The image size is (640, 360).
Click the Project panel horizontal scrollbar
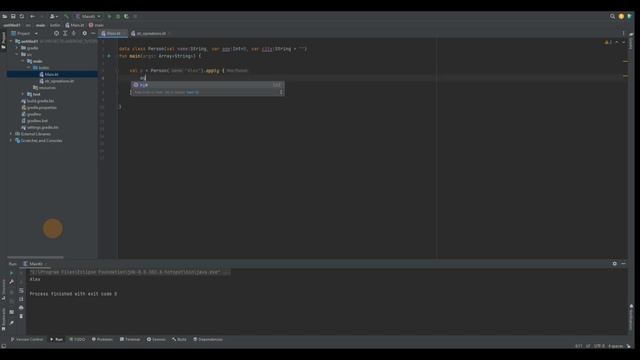click(x=35, y=257)
